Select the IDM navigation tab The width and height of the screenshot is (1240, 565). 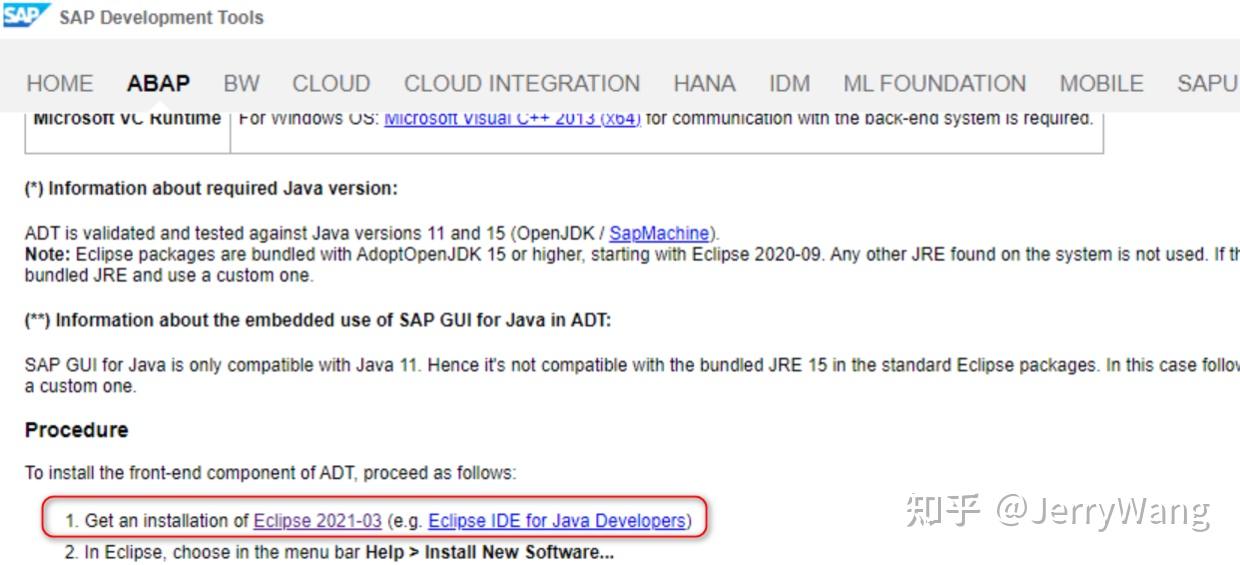point(789,83)
